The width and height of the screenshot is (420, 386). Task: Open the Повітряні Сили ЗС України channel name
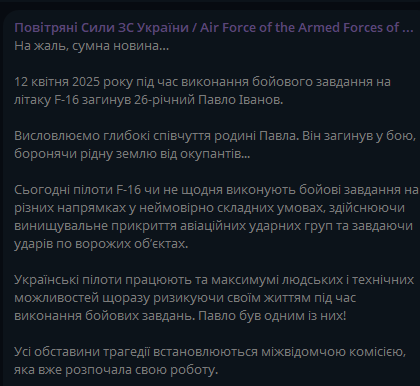click(x=101, y=28)
